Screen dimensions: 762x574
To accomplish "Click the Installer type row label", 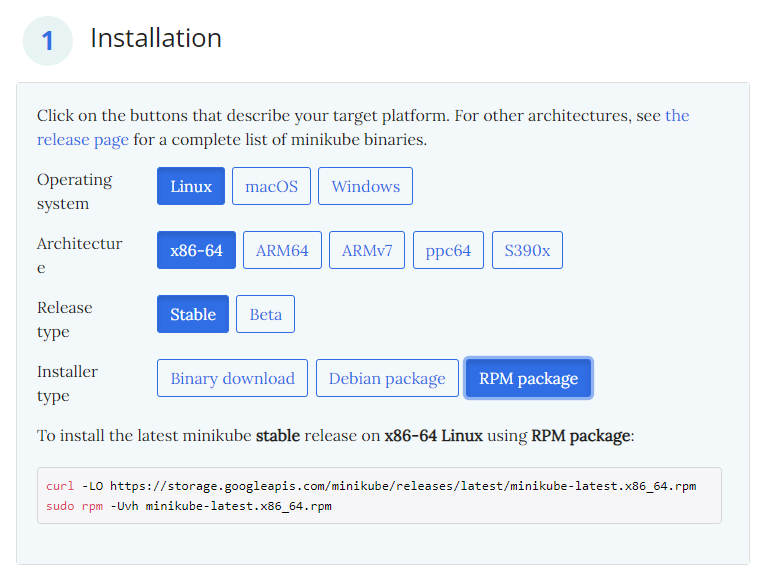I will (x=68, y=383).
